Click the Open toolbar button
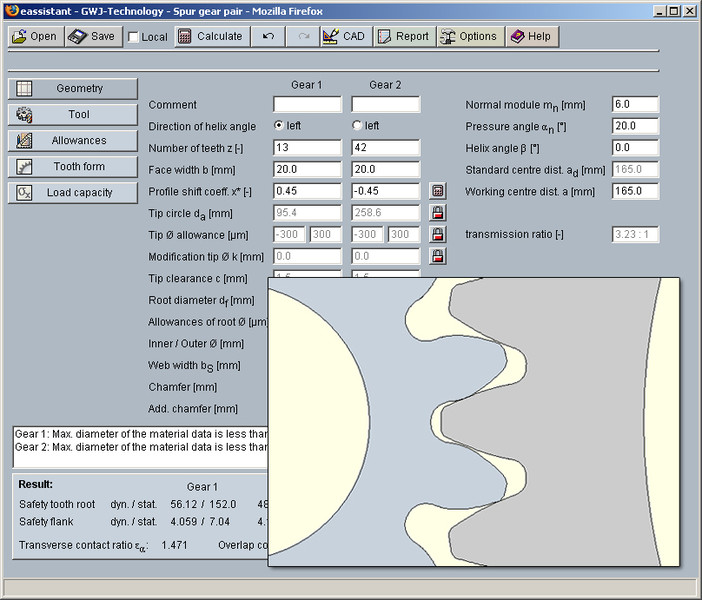 click(x=34, y=36)
